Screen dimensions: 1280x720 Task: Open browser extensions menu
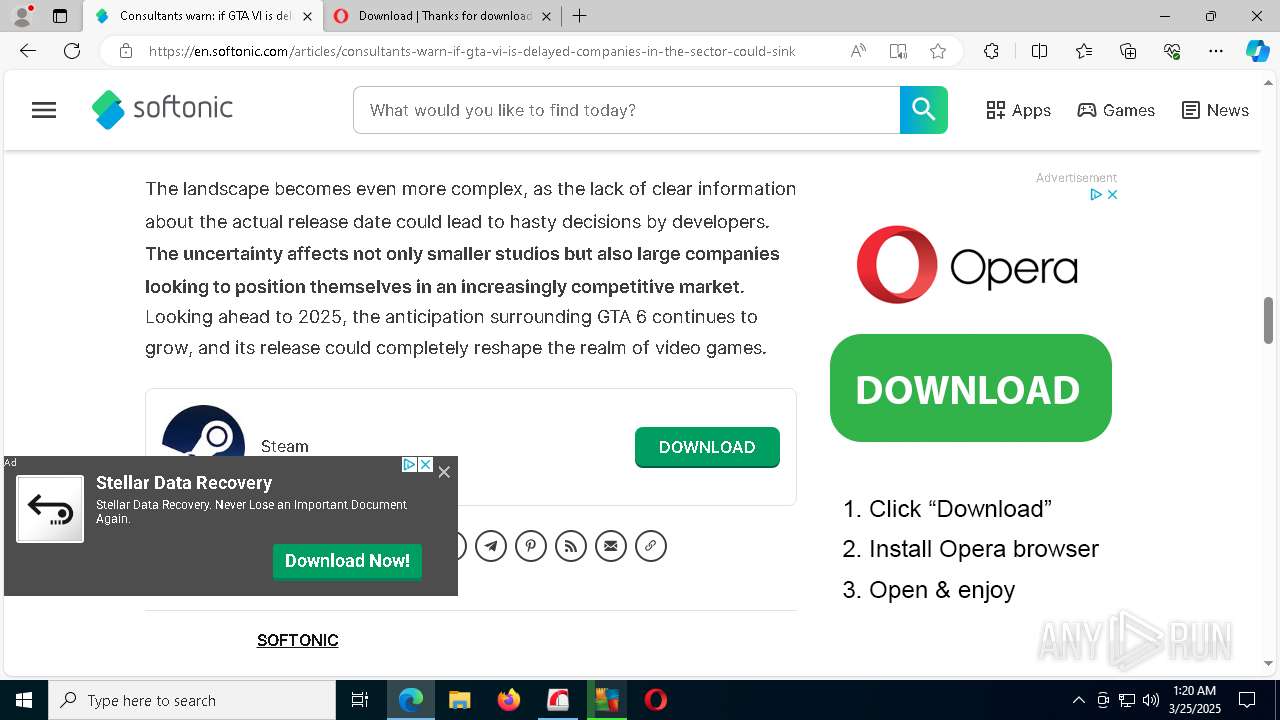[x=991, y=51]
